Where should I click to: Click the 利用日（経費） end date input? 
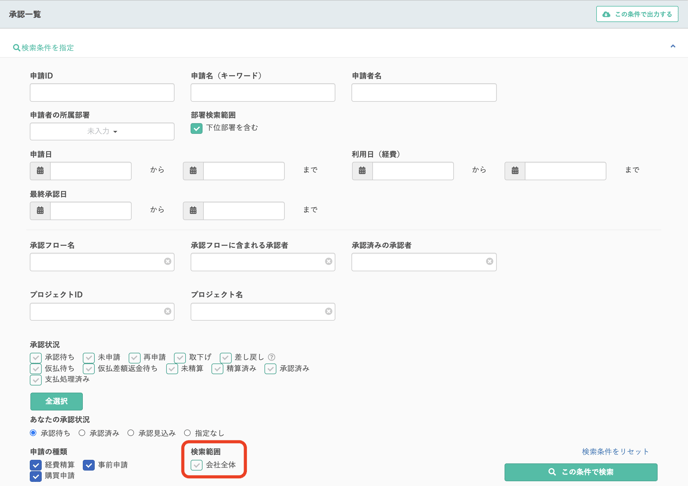[566, 171]
